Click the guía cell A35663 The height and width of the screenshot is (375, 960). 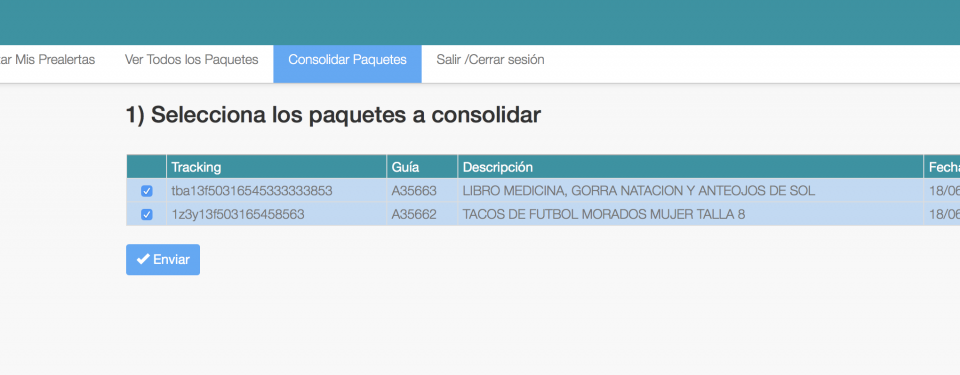(x=414, y=191)
